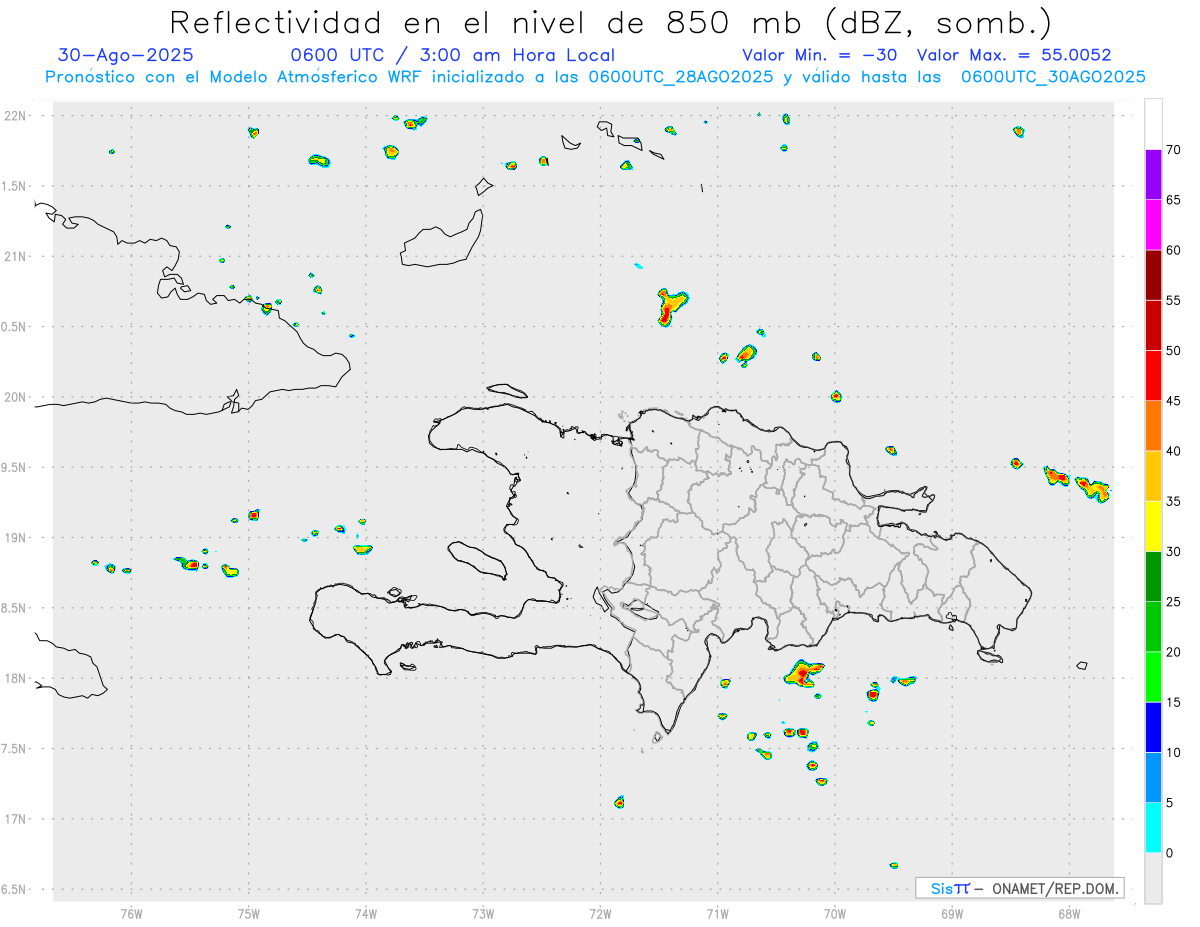
Task: Select the '74W' longitude label
Action: pos(366,914)
